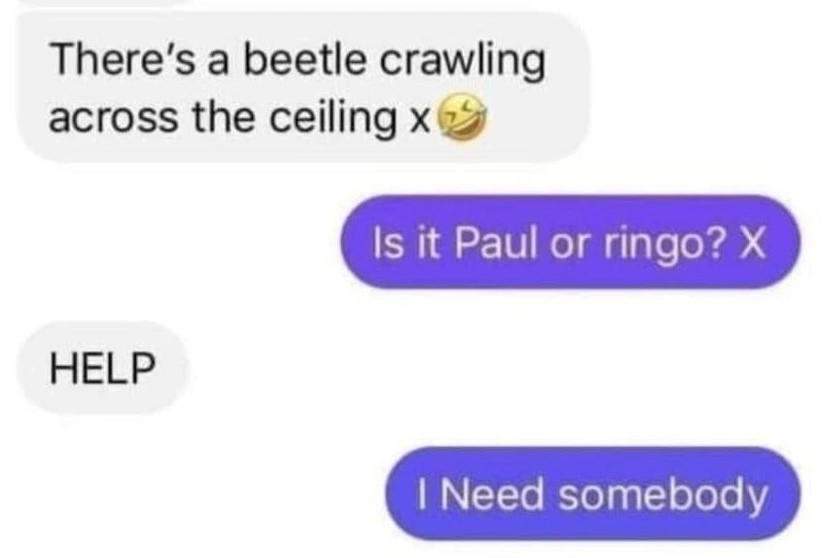Click the word 'across' in gray bubble

click(113, 120)
